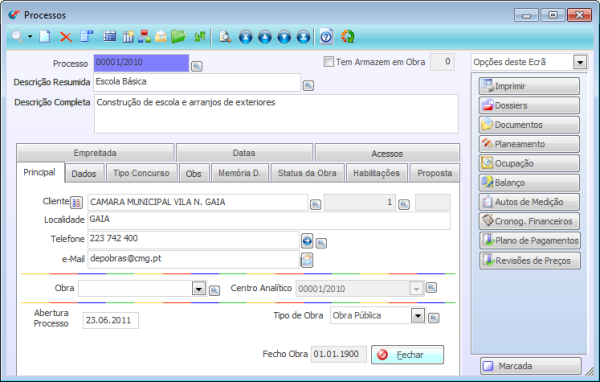
Task: Click the blue phone dial icon
Action: (x=307, y=241)
